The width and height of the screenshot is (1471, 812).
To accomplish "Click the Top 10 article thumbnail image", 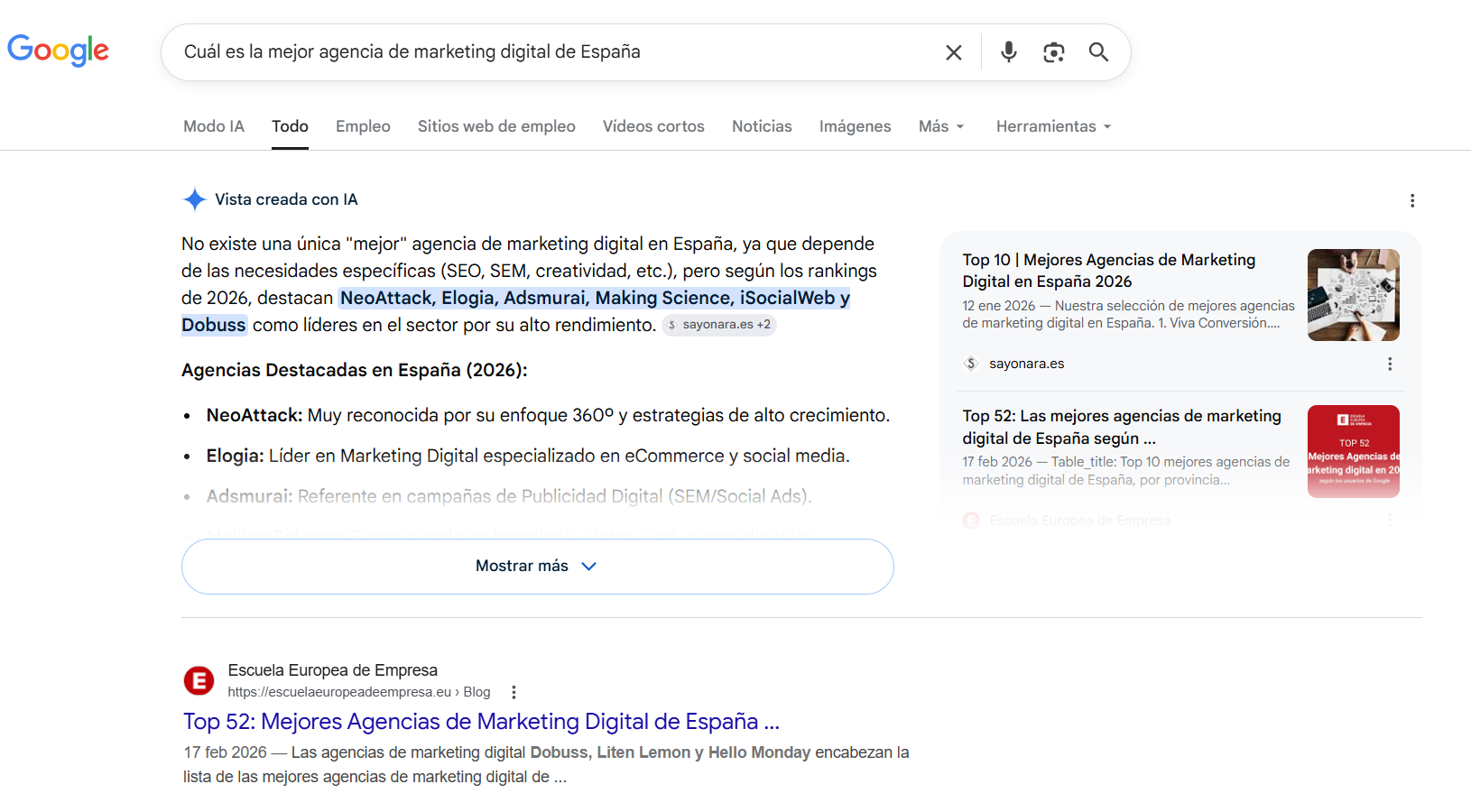I will click(1354, 295).
